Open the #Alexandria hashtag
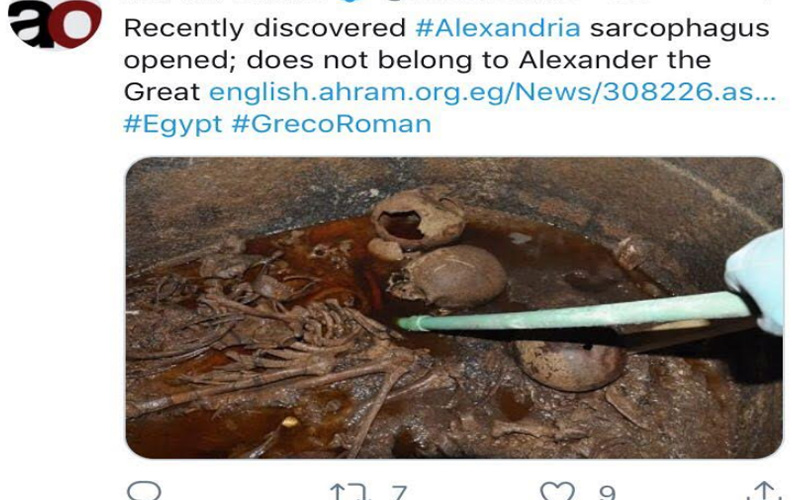The height and width of the screenshot is (500, 800). click(x=498, y=28)
